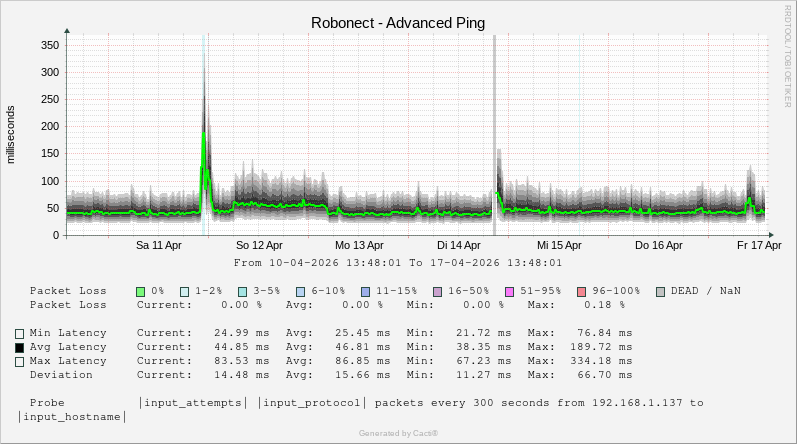Click the graph title Robonect - Advanced Ping
797x444 pixels.
[398, 22]
